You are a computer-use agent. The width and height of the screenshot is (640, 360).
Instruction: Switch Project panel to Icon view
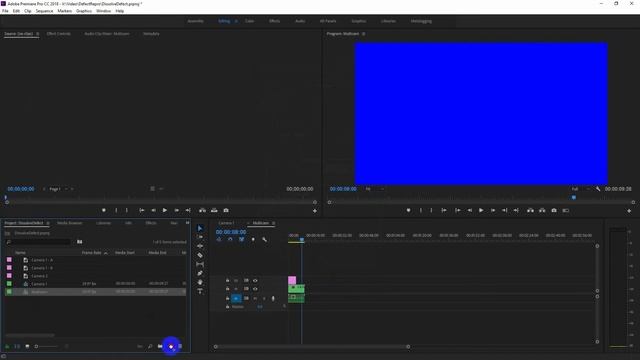tap(27, 347)
